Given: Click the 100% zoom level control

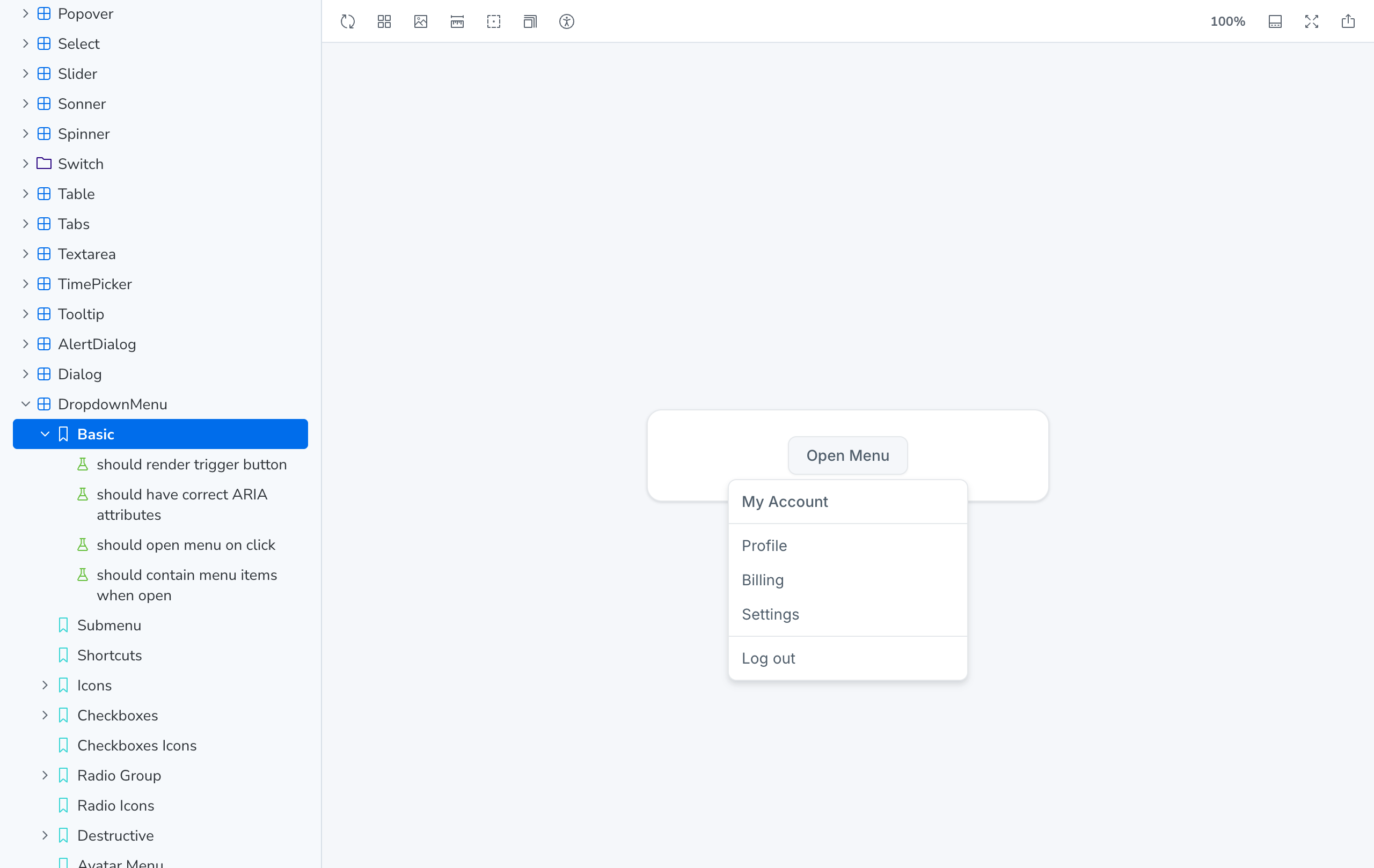Looking at the screenshot, I should point(1228,21).
